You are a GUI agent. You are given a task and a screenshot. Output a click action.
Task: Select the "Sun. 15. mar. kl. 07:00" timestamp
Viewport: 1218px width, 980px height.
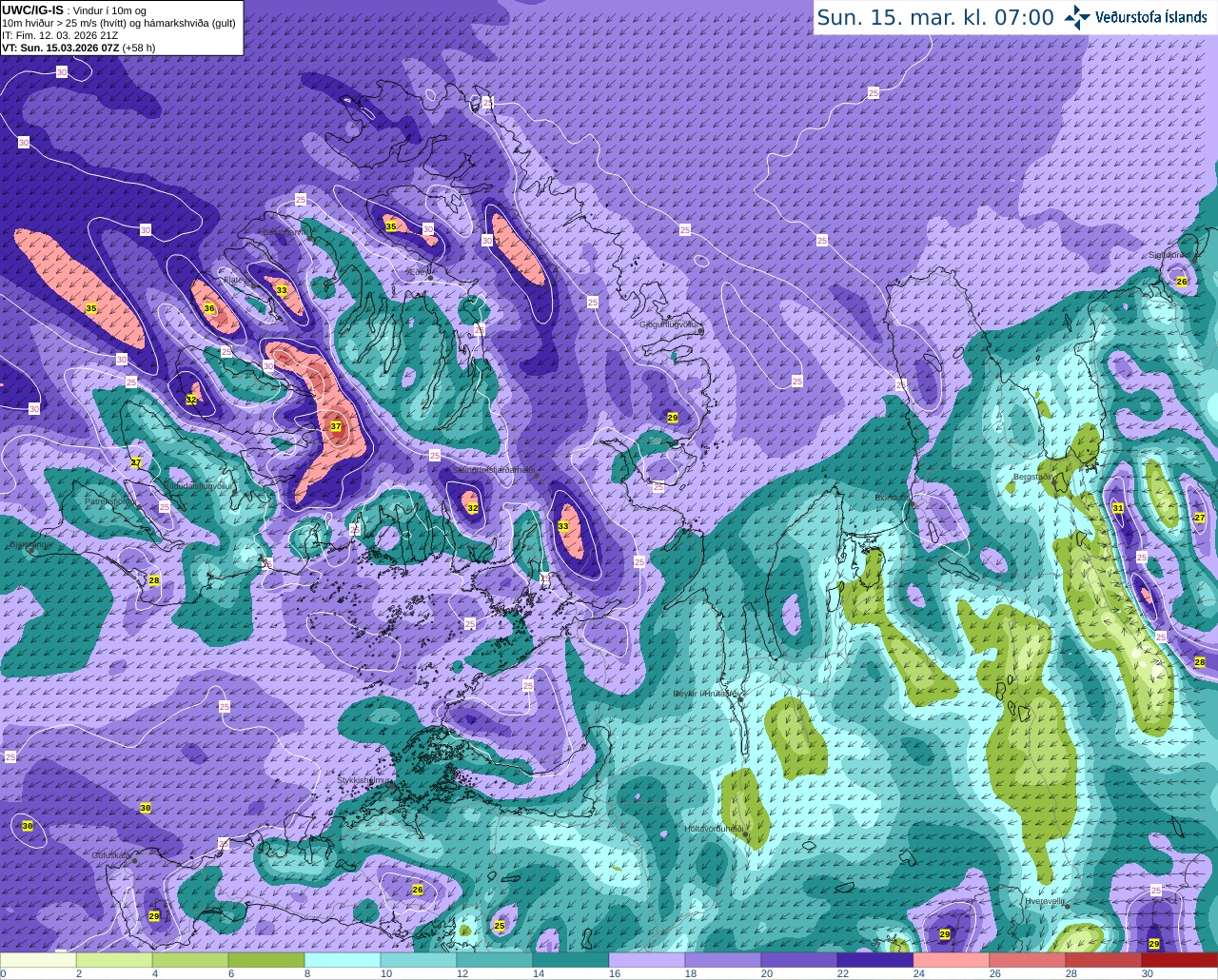[935, 17]
